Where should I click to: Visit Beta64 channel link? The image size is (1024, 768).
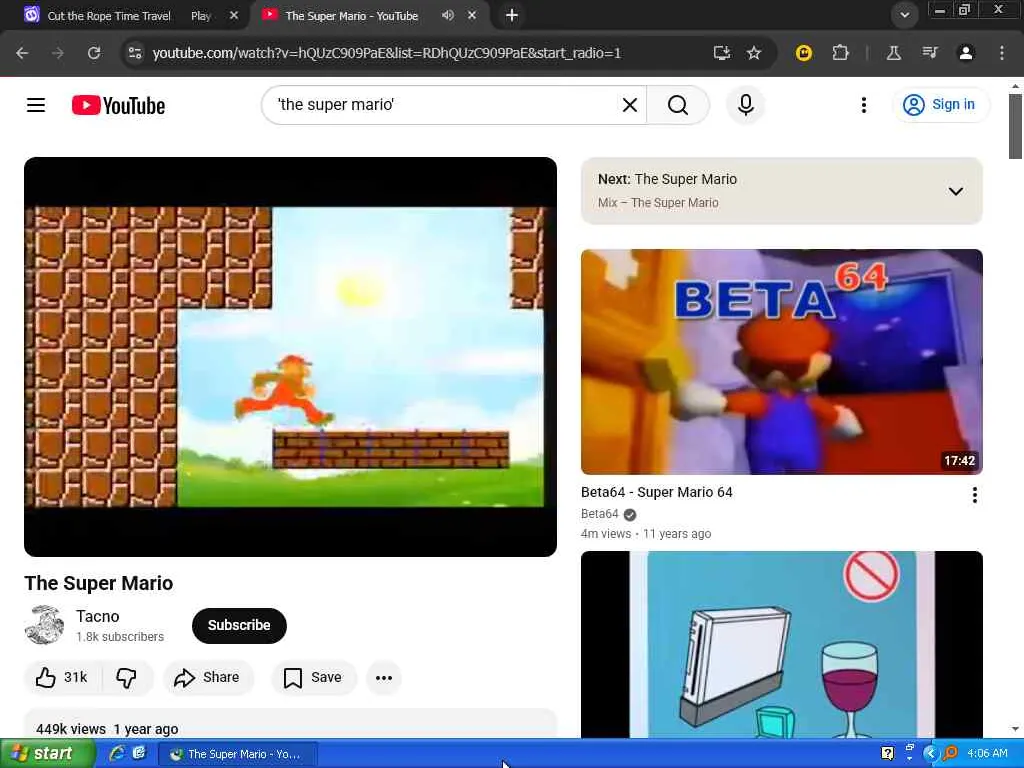600,514
